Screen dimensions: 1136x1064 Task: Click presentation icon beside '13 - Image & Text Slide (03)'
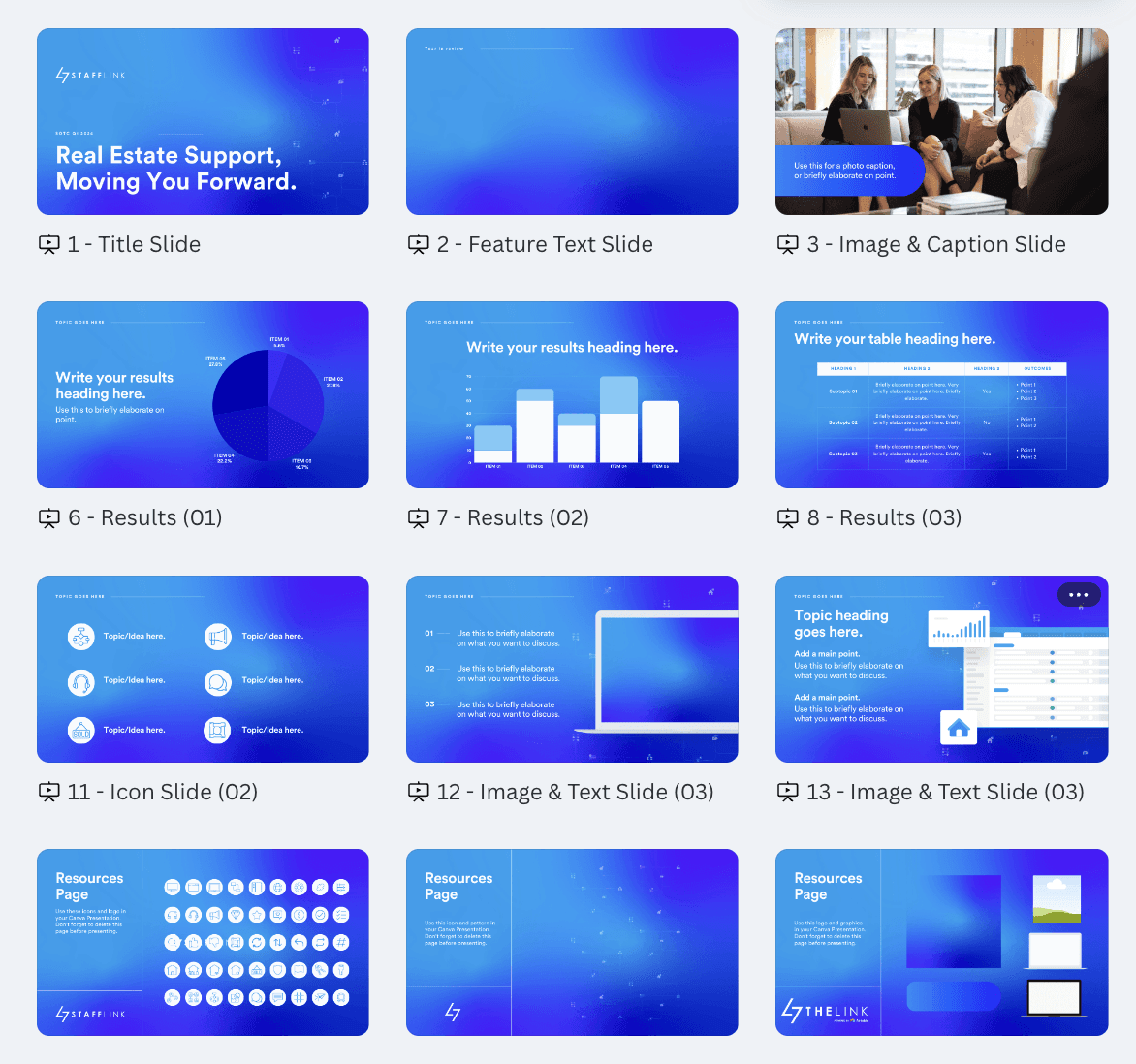click(788, 793)
